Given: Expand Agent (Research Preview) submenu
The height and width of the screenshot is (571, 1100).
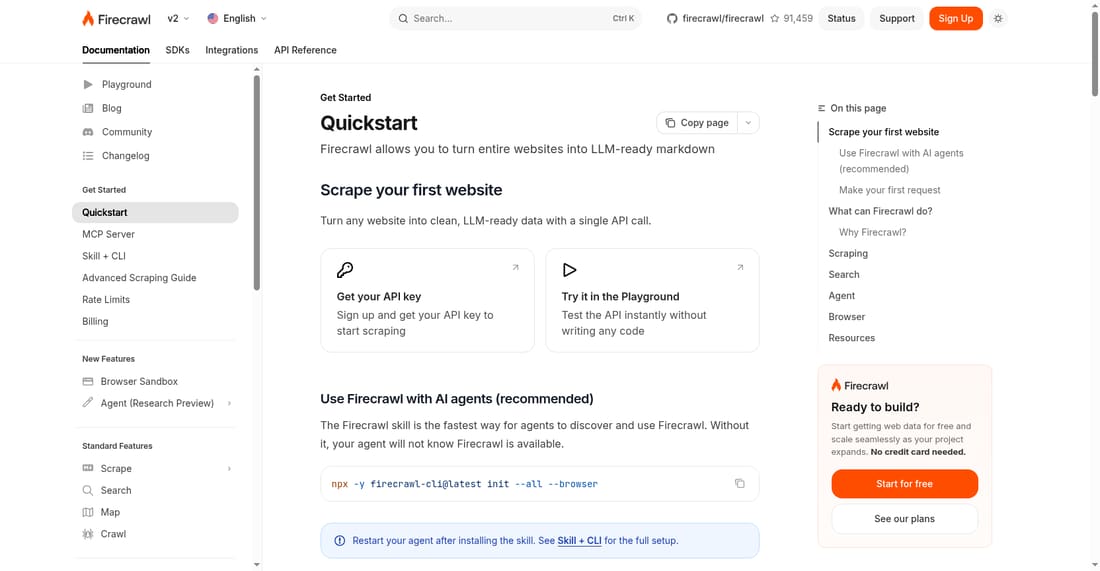Looking at the screenshot, I should click(229, 403).
